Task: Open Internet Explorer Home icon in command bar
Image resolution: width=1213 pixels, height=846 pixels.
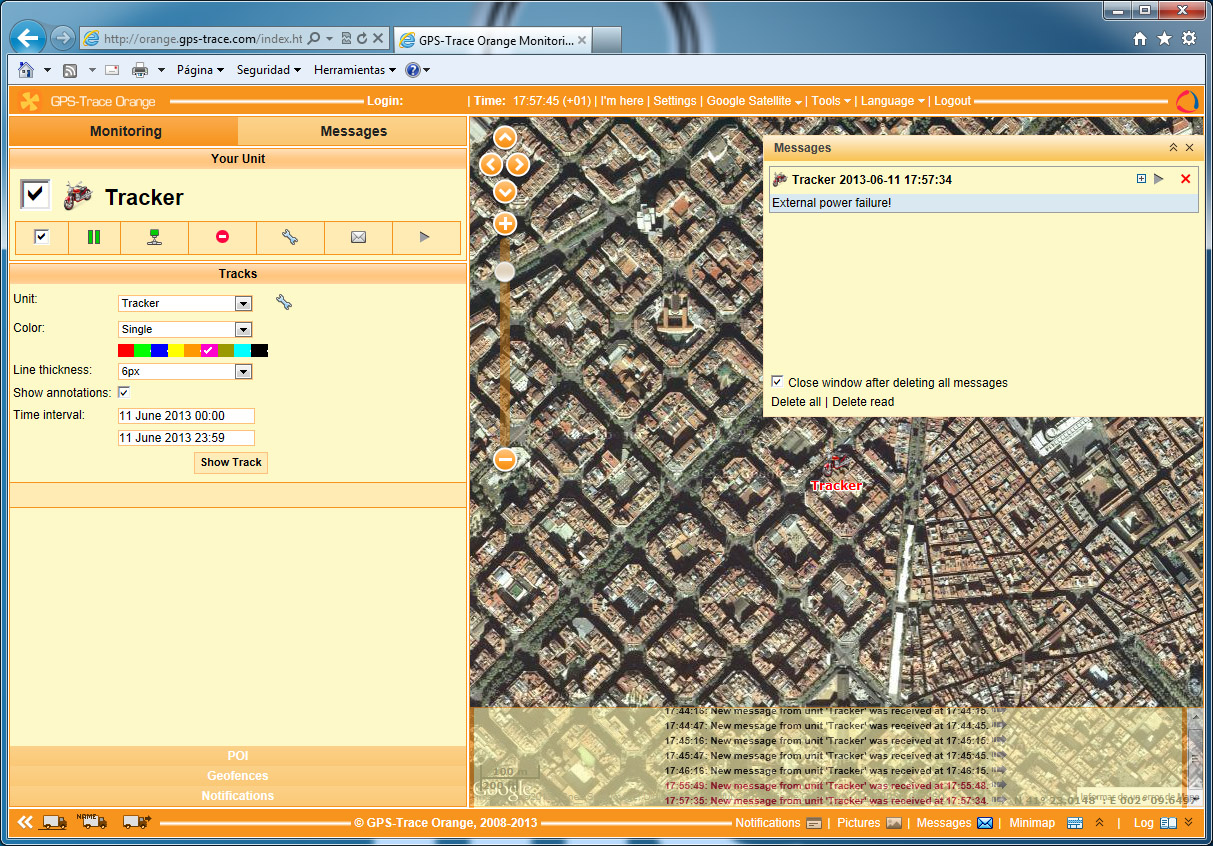Action: click(x=26, y=70)
